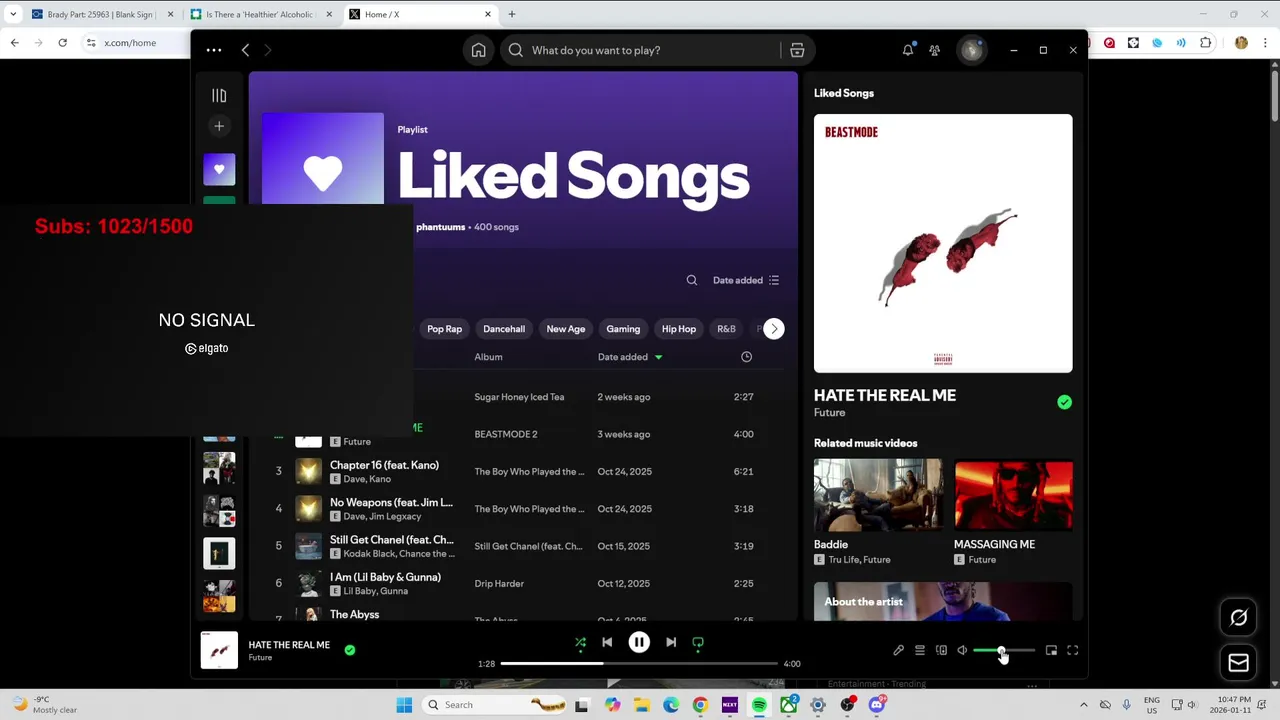The image size is (1280, 720).
Task: Toggle shuffle in the player bar
Action: (x=580, y=643)
